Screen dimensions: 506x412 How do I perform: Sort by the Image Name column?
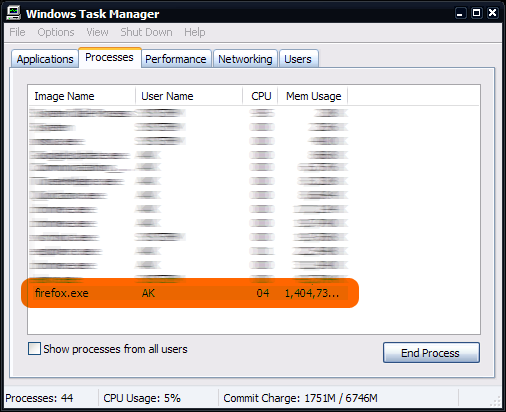coord(82,96)
